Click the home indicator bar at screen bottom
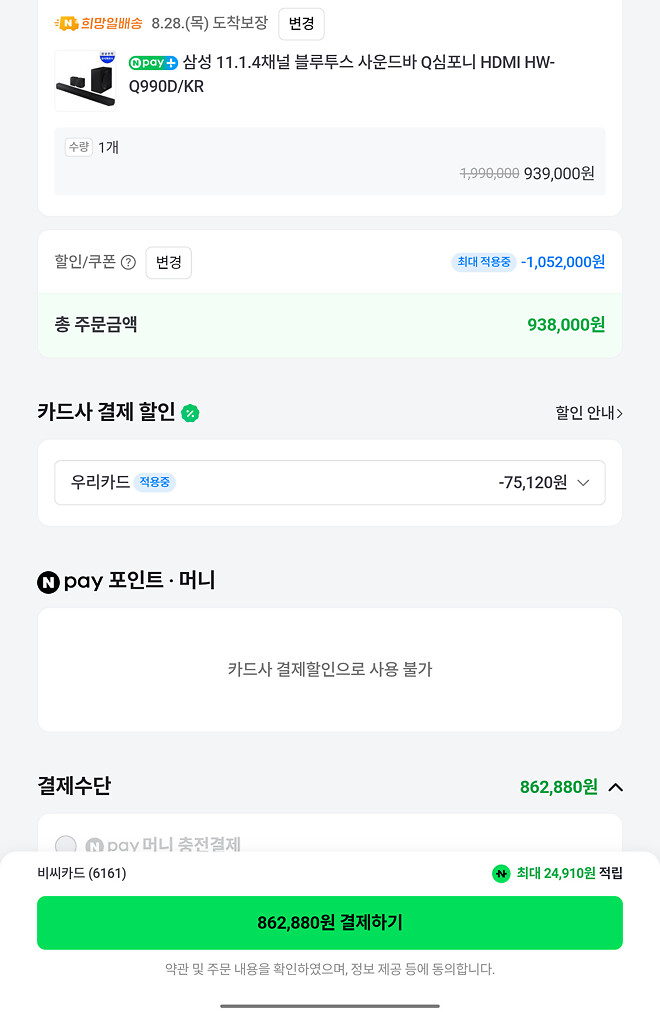The width and height of the screenshot is (660, 1012). point(330,1004)
